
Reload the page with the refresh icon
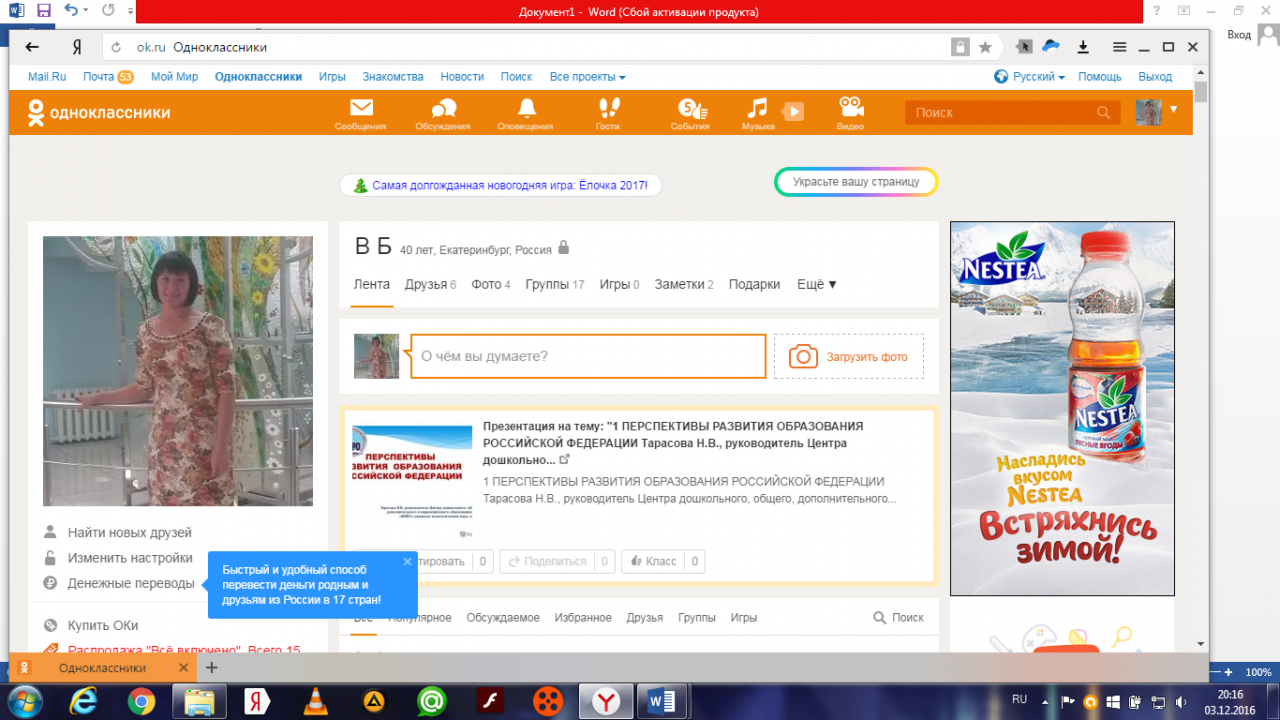(x=117, y=47)
